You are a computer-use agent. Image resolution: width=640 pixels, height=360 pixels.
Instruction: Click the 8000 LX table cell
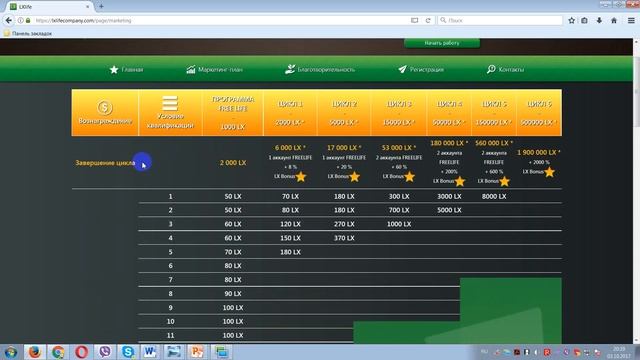click(x=494, y=196)
